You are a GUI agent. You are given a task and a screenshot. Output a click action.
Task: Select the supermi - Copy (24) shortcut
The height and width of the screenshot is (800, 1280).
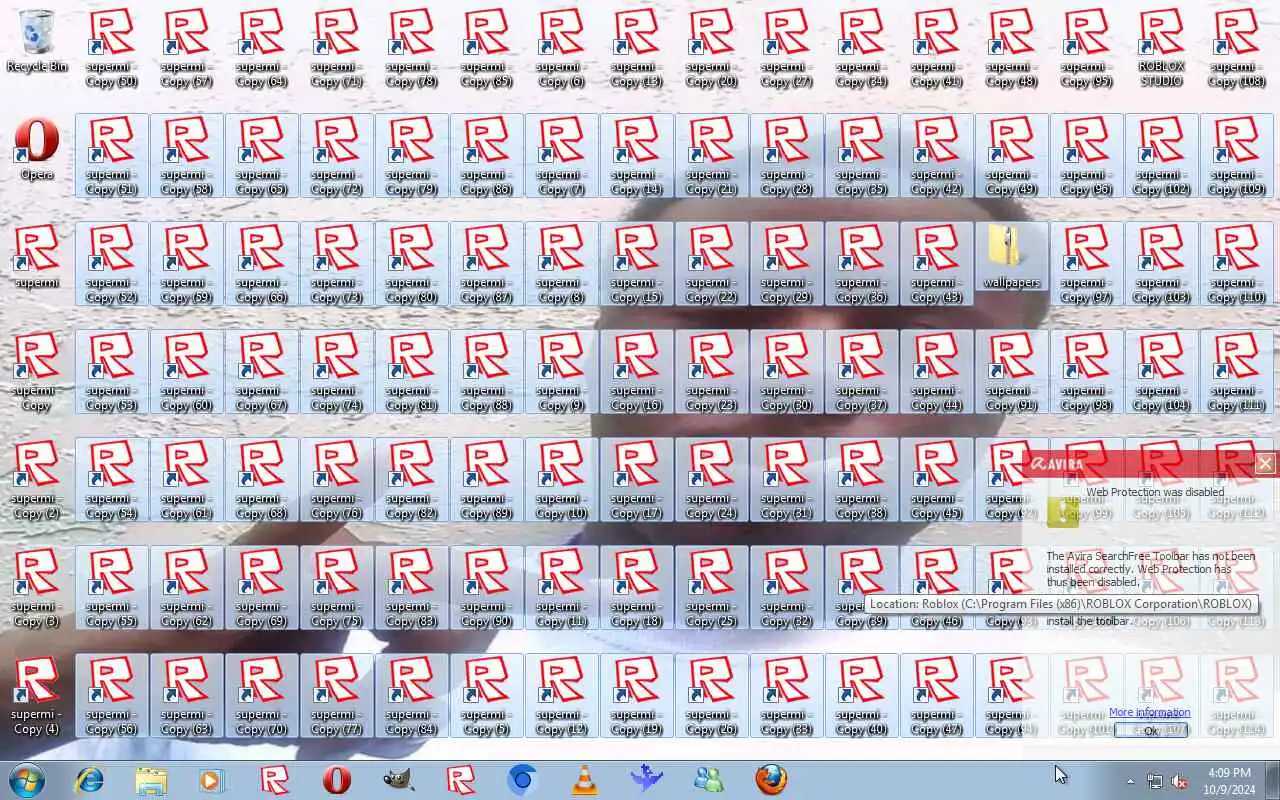711,479
